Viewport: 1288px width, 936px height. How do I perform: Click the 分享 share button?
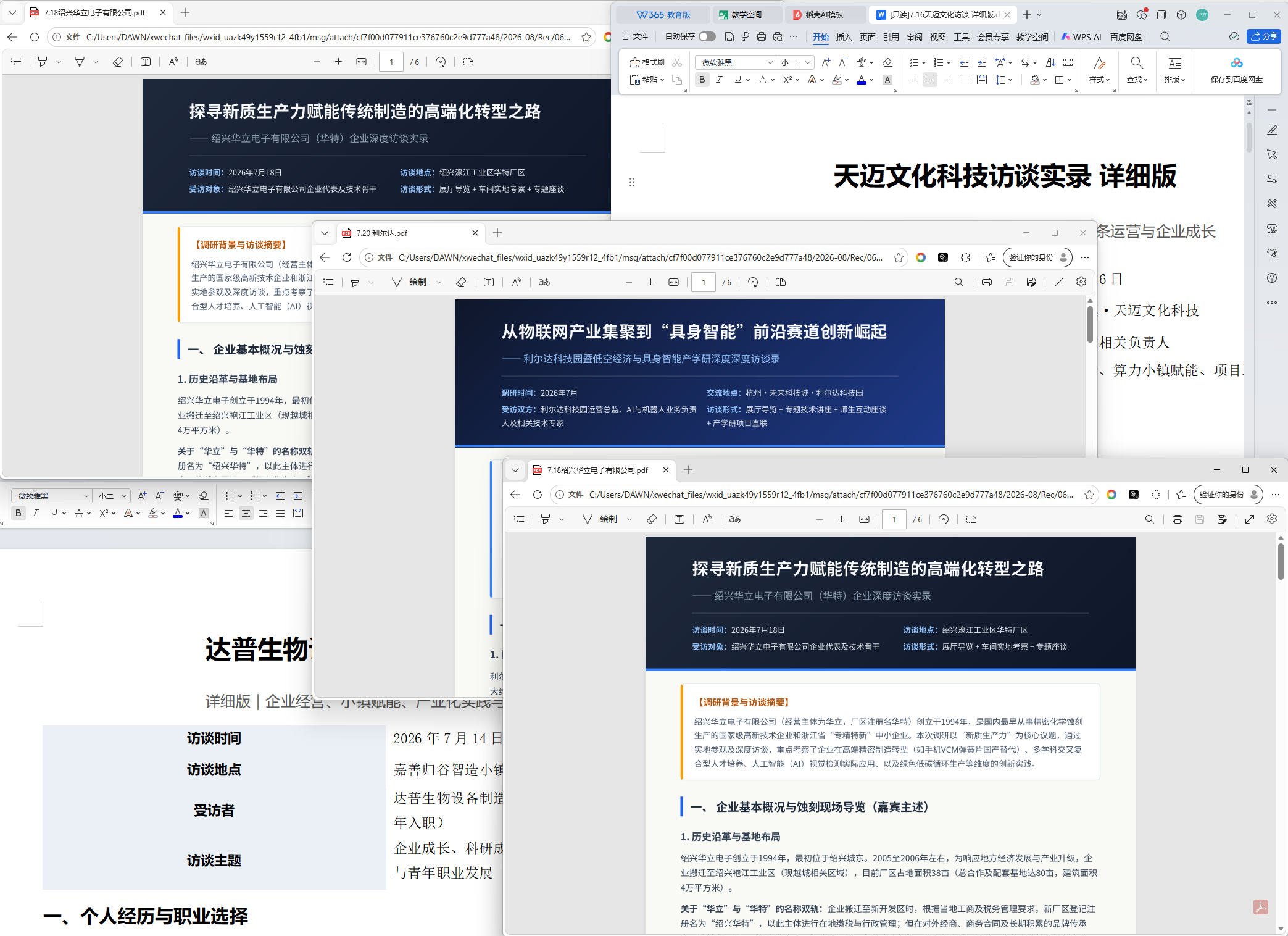1263,36
